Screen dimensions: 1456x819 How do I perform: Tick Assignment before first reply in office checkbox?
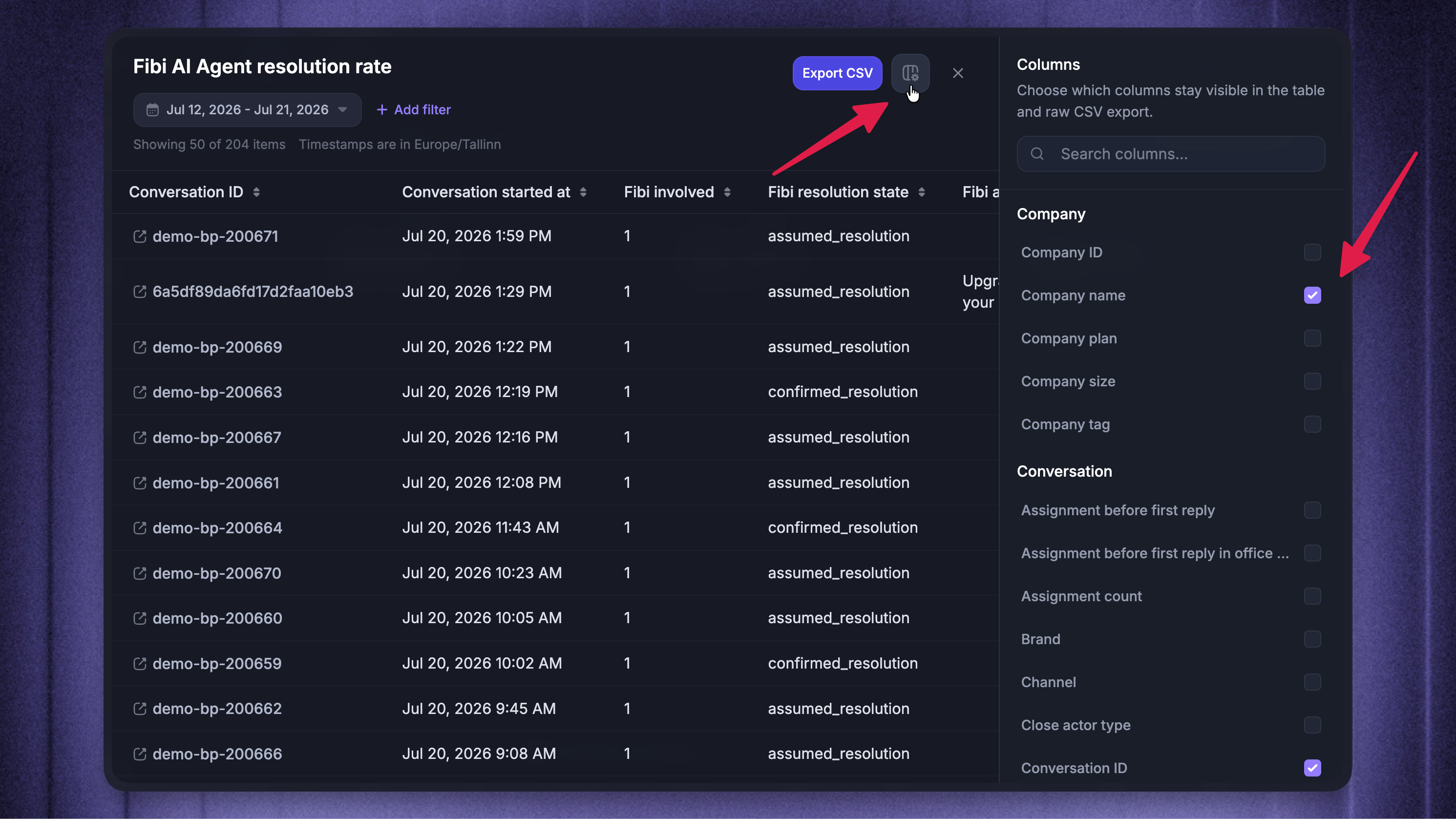click(1312, 553)
